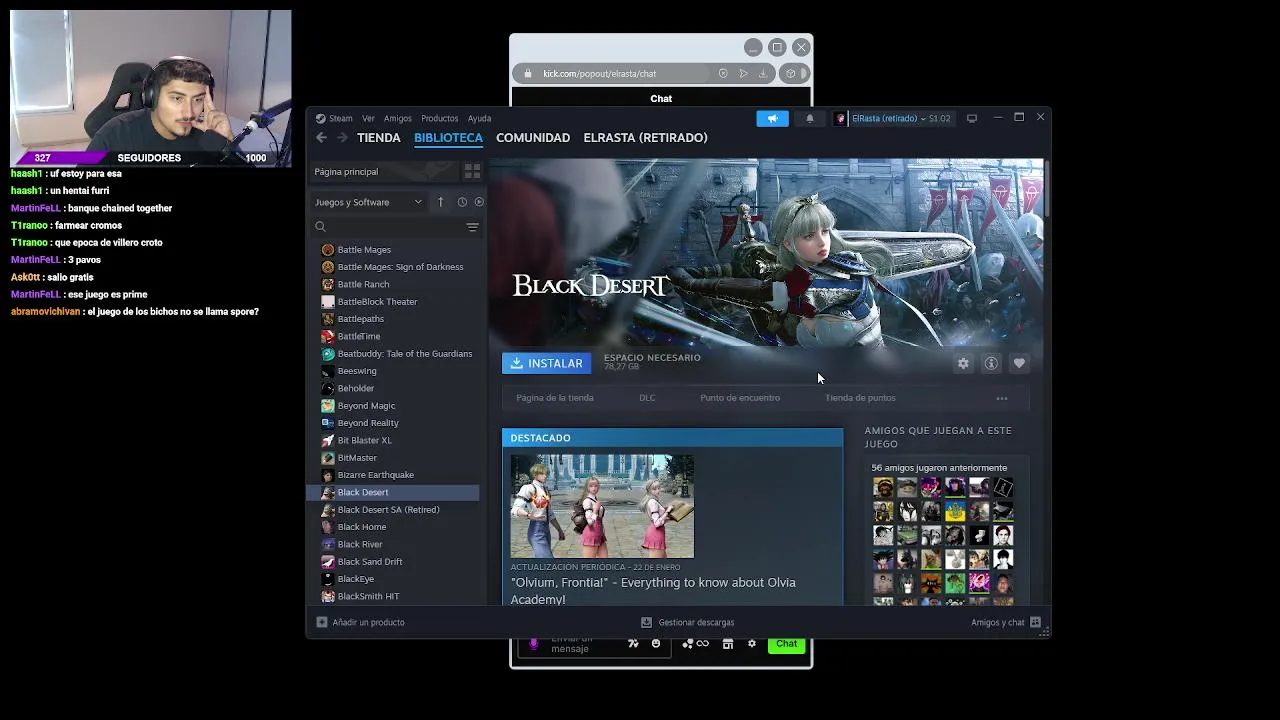The width and height of the screenshot is (1280, 720).
Task: Click the bubbles infinity icon in Kick chat
Action: [x=695, y=644]
